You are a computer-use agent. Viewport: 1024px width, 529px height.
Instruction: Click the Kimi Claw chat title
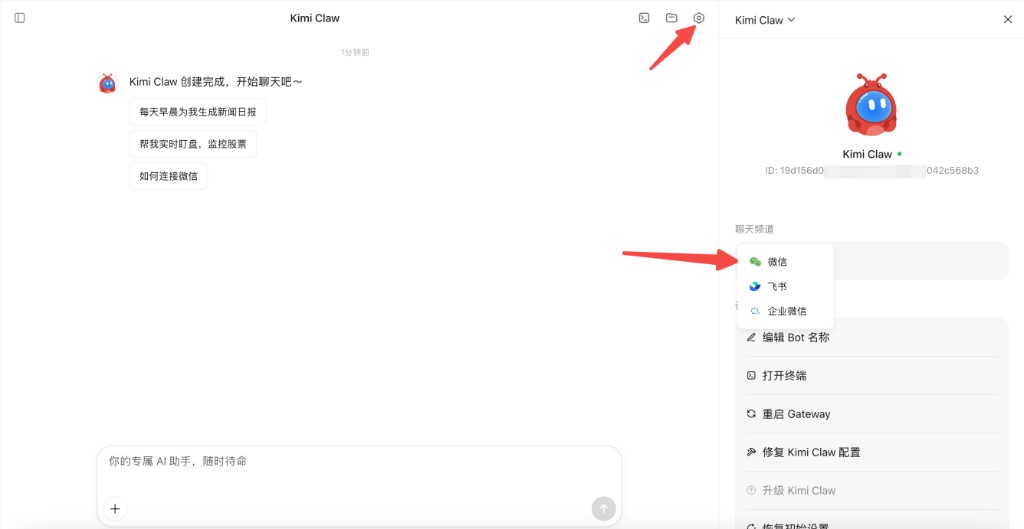(315, 18)
